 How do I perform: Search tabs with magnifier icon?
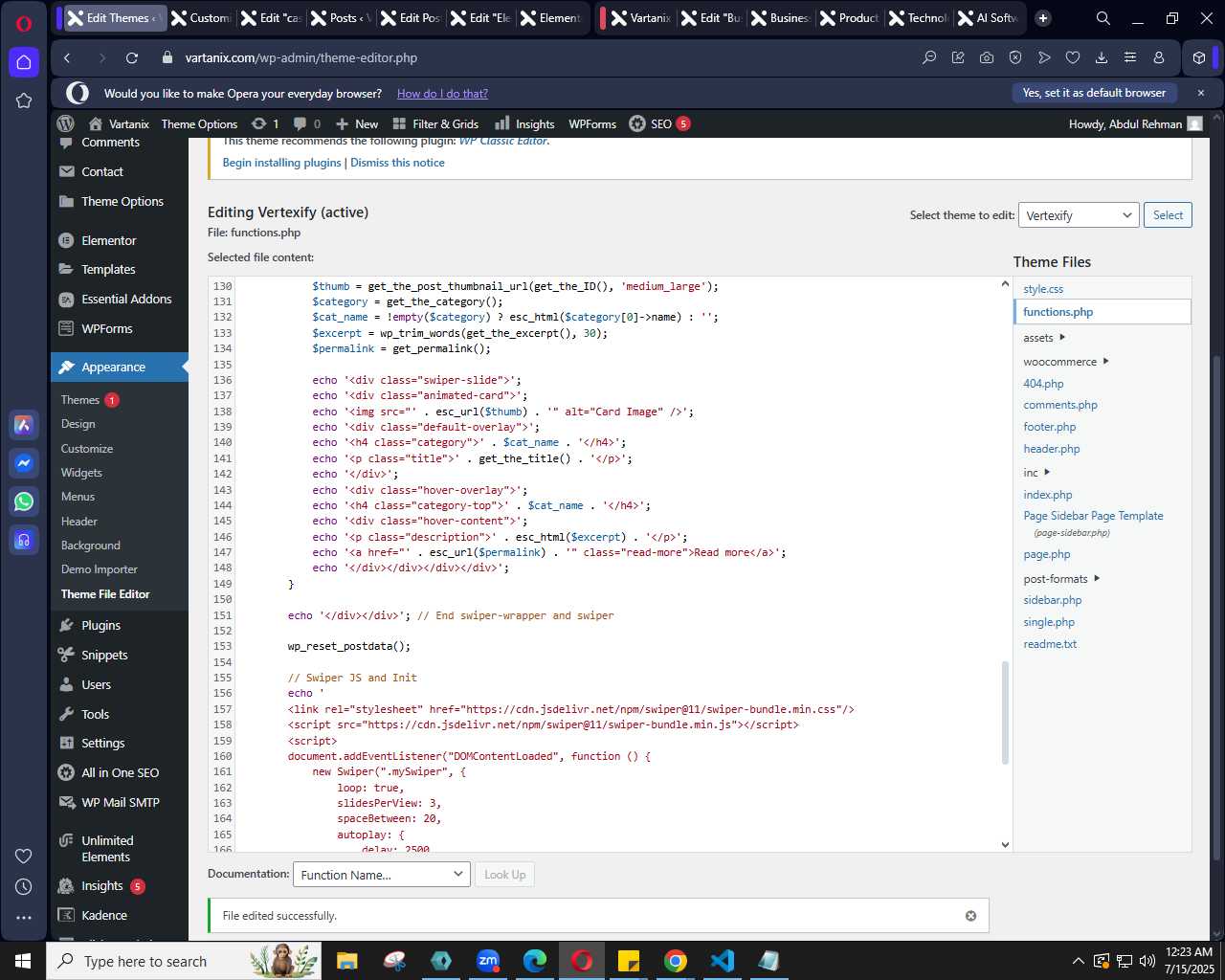point(1103,18)
